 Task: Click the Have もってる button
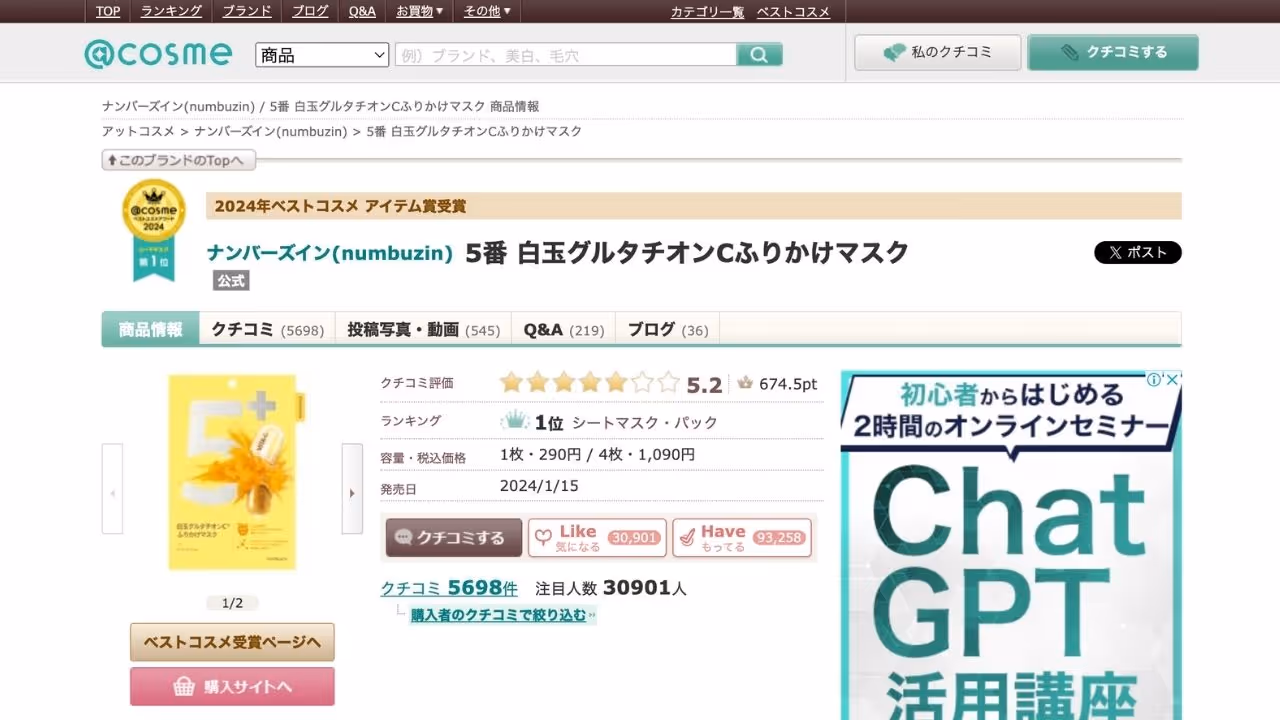click(741, 537)
